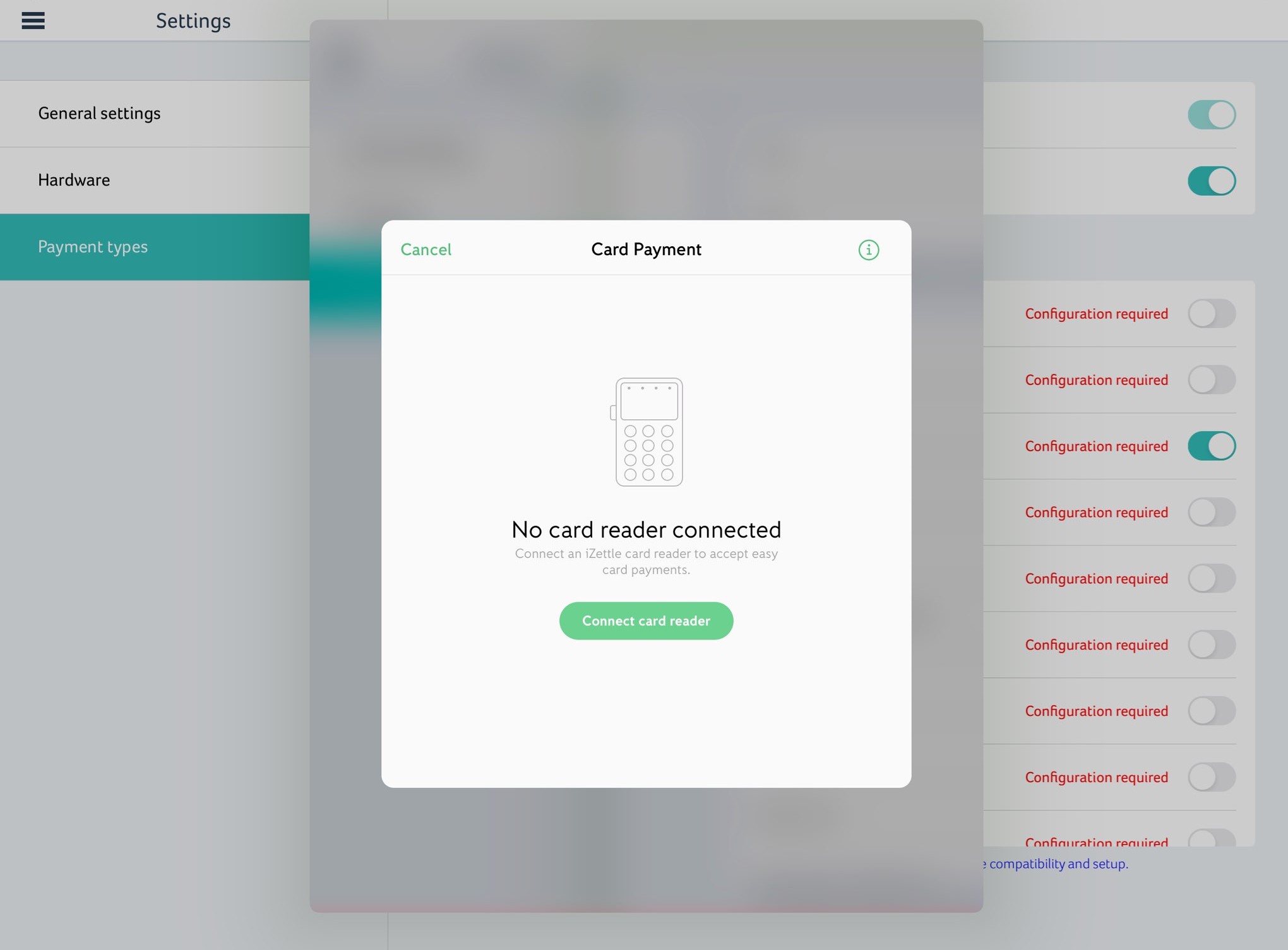Click No card reader connected heading
The image size is (1288, 950).
tap(645, 530)
